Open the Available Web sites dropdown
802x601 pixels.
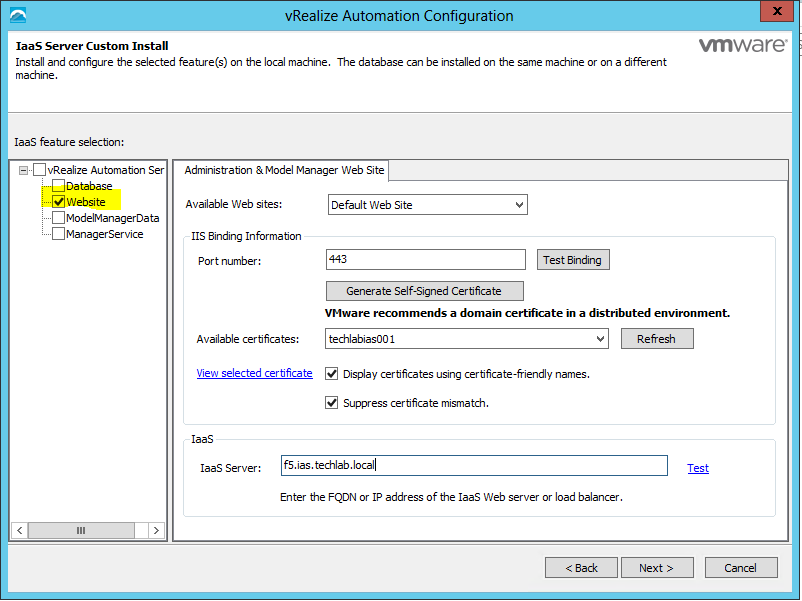pyautogui.click(x=428, y=205)
